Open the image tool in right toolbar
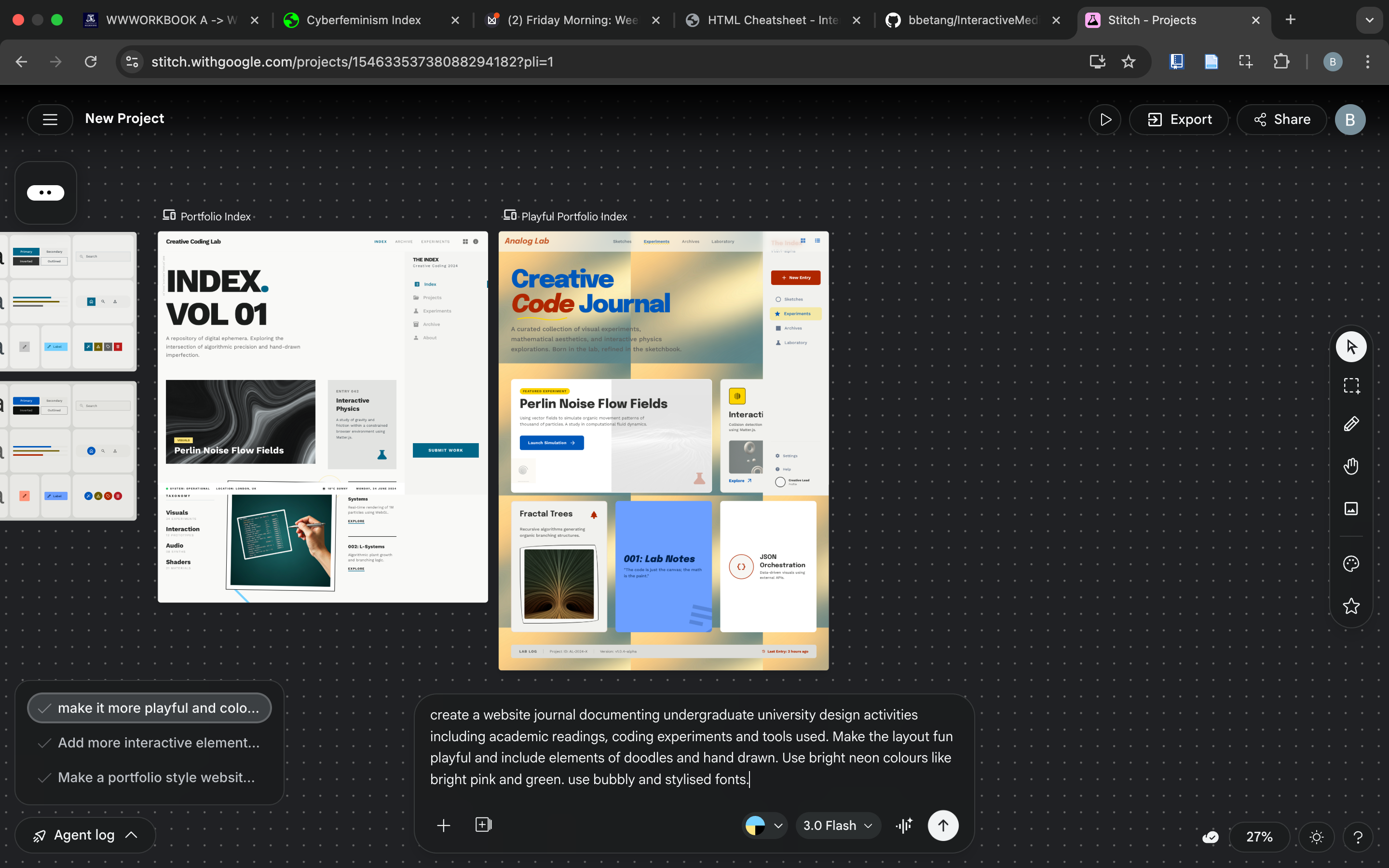This screenshot has height=868, width=1389. pyautogui.click(x=1350, y=509)
